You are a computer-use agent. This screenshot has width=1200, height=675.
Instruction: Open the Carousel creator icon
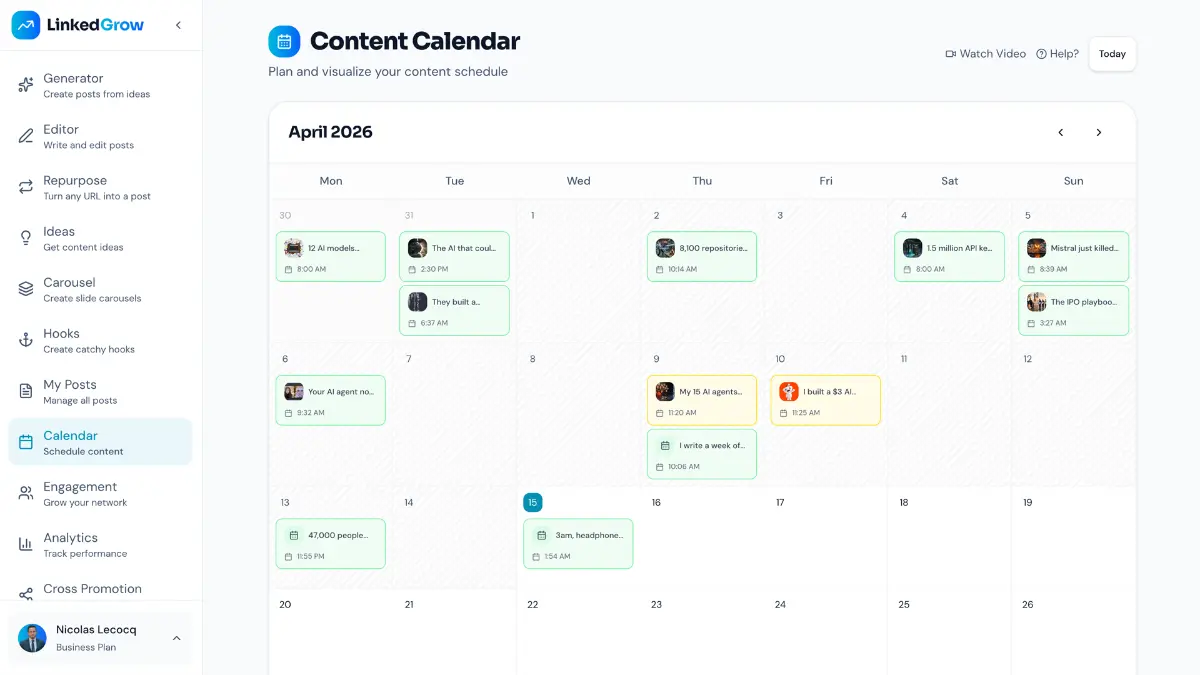click(24, 289)
